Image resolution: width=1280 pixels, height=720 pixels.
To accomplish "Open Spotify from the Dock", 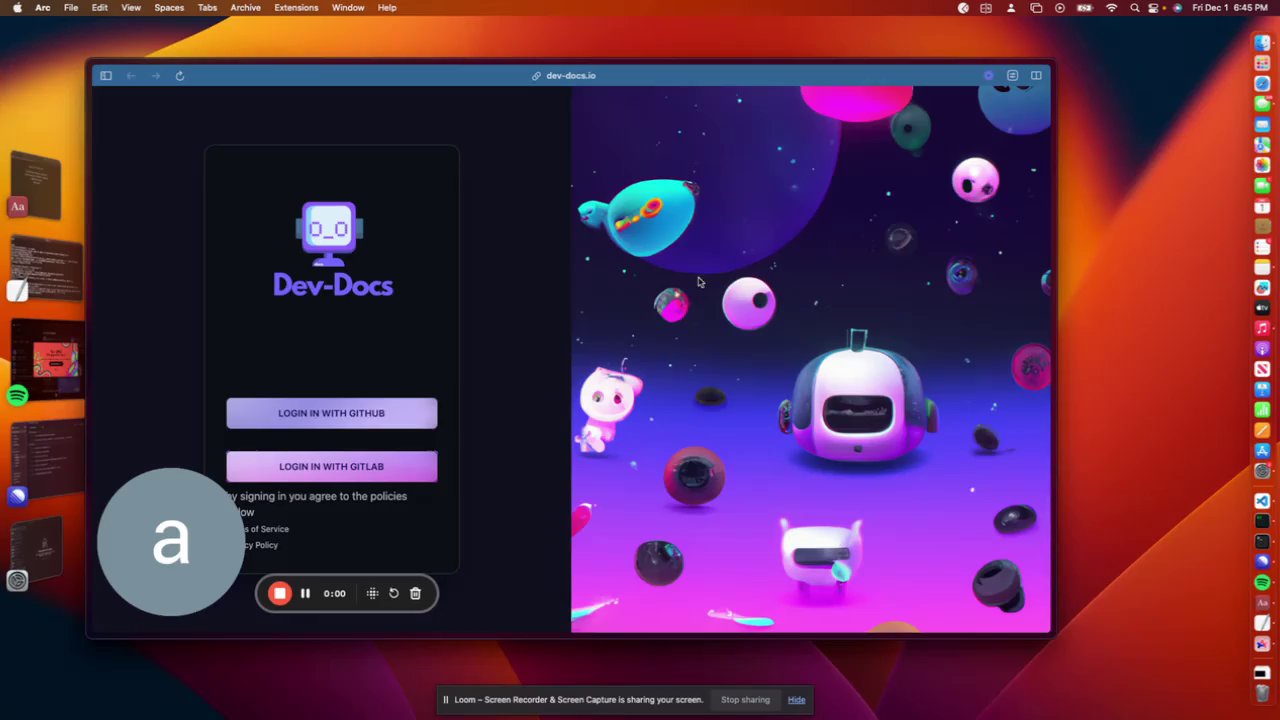I will [1262, 582].
